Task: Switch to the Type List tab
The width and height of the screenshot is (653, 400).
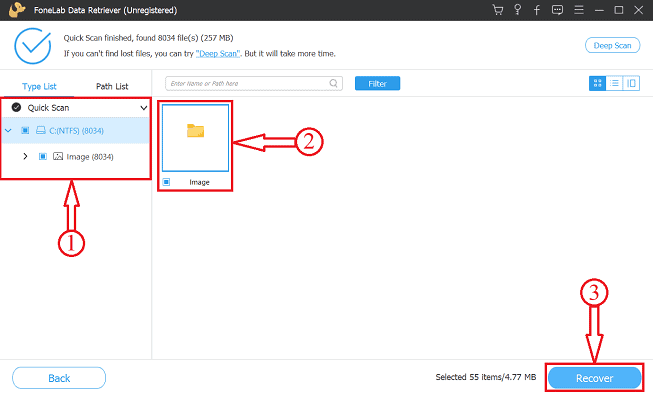Action: coord(39,86)
